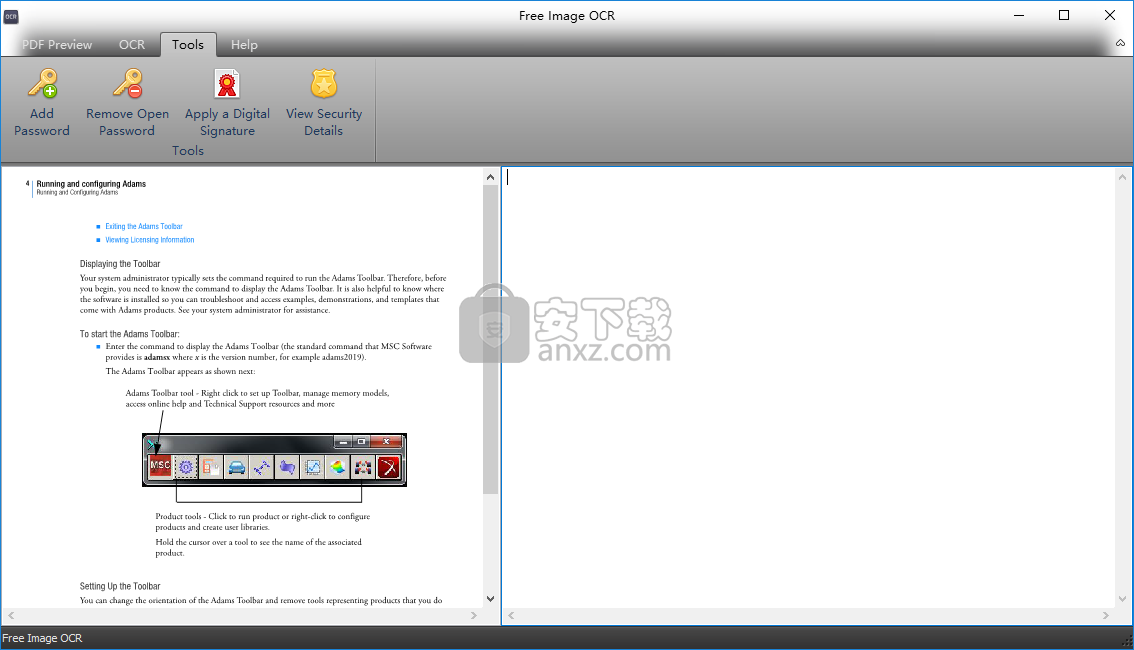Open the Help tab
Viewport: 1134px width, 650px height.
click(244, 45)
